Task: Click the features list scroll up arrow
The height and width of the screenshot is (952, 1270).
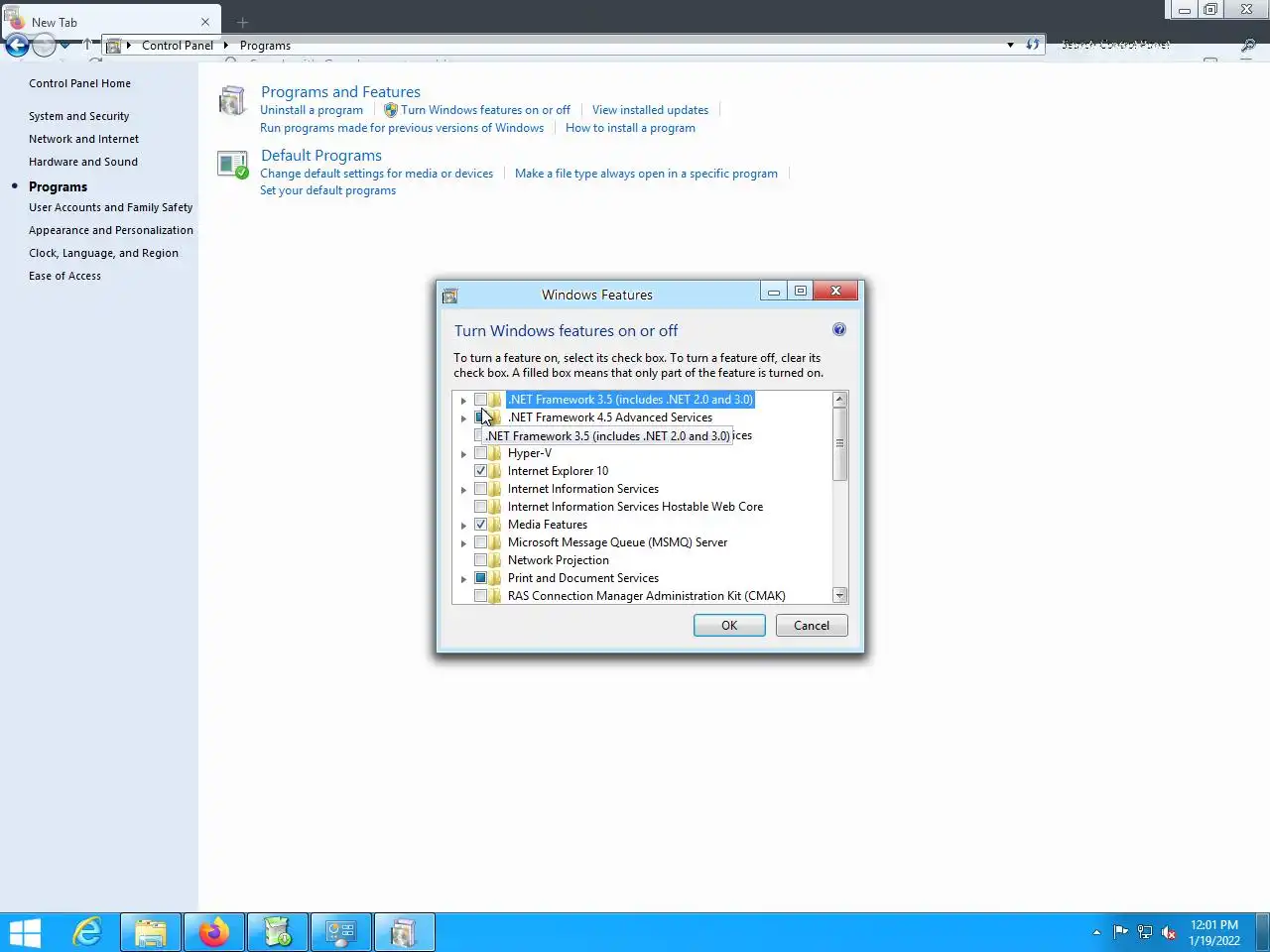Action: click(x=839, y=399)
